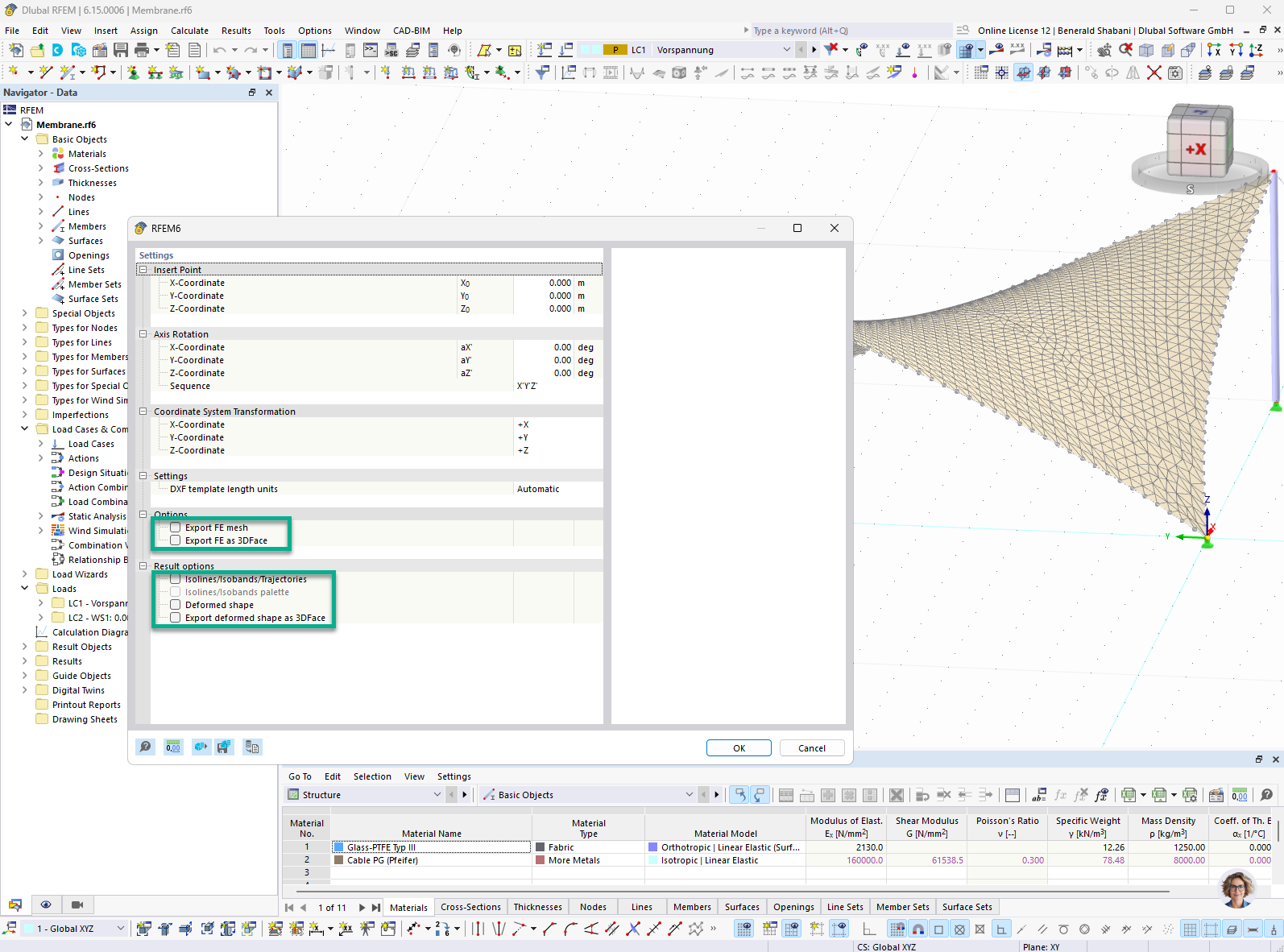Open the Vorspannung load case dropdown

coord(787,50)
